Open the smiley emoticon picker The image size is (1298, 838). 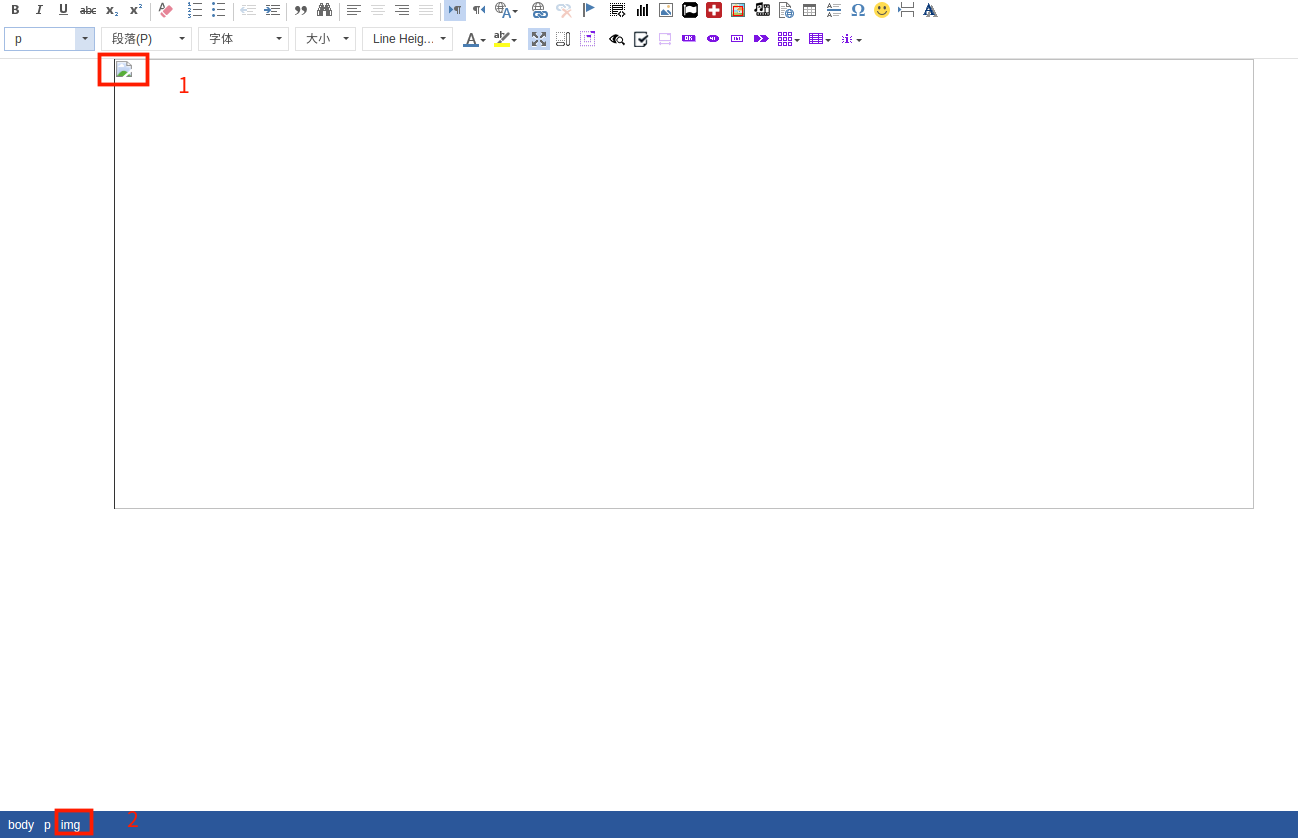[x=882, y=10]
